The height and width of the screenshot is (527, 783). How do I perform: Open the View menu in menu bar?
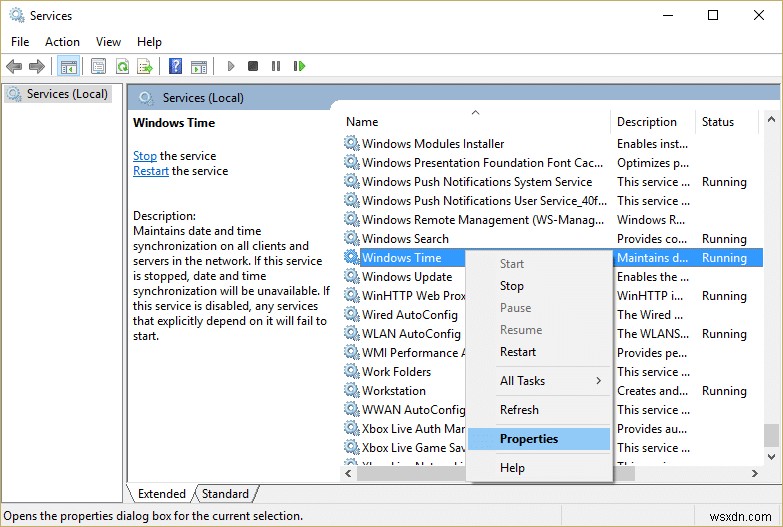click(x=108, y=42)
